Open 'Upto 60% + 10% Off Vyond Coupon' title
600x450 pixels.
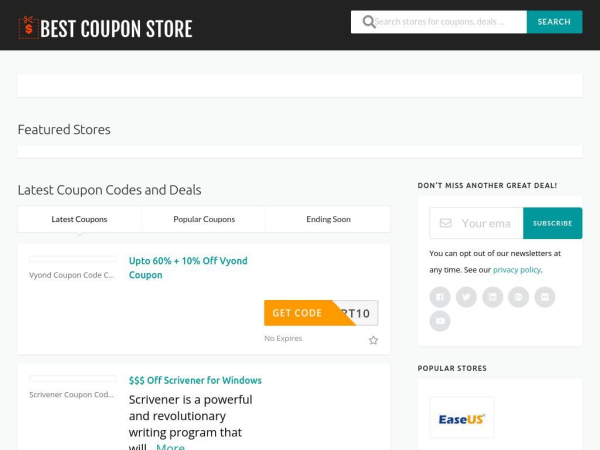click(188, 268)
